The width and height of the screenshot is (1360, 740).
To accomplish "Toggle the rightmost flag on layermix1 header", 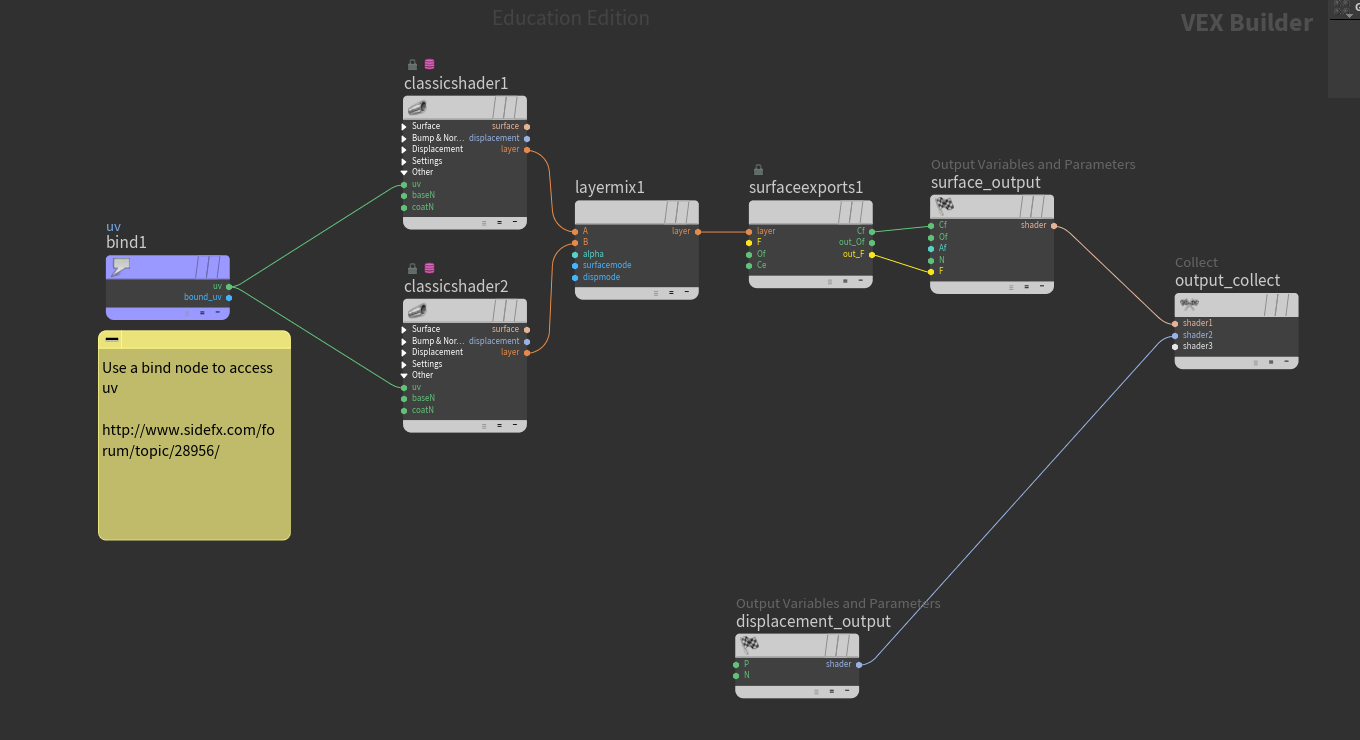I will (689, 212).
